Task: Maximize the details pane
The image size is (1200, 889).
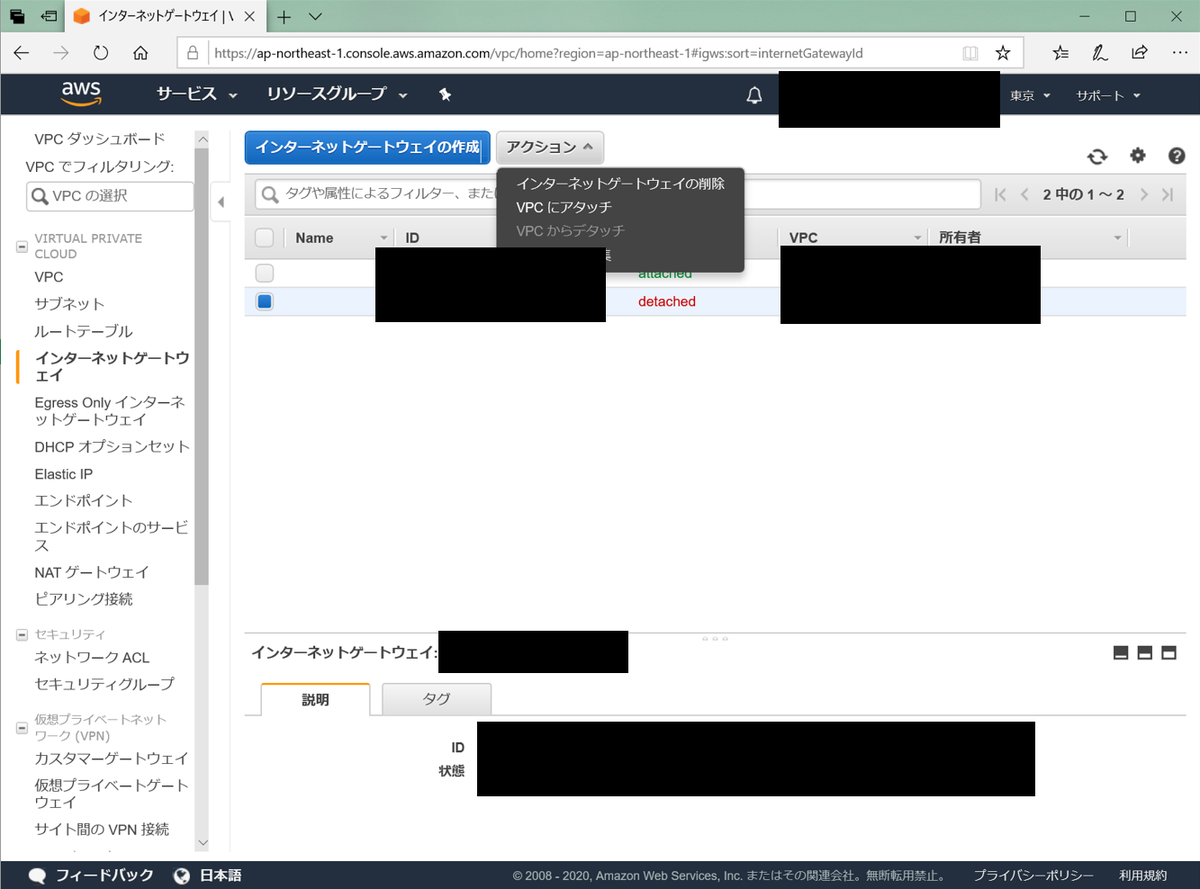Action: 1169,653
